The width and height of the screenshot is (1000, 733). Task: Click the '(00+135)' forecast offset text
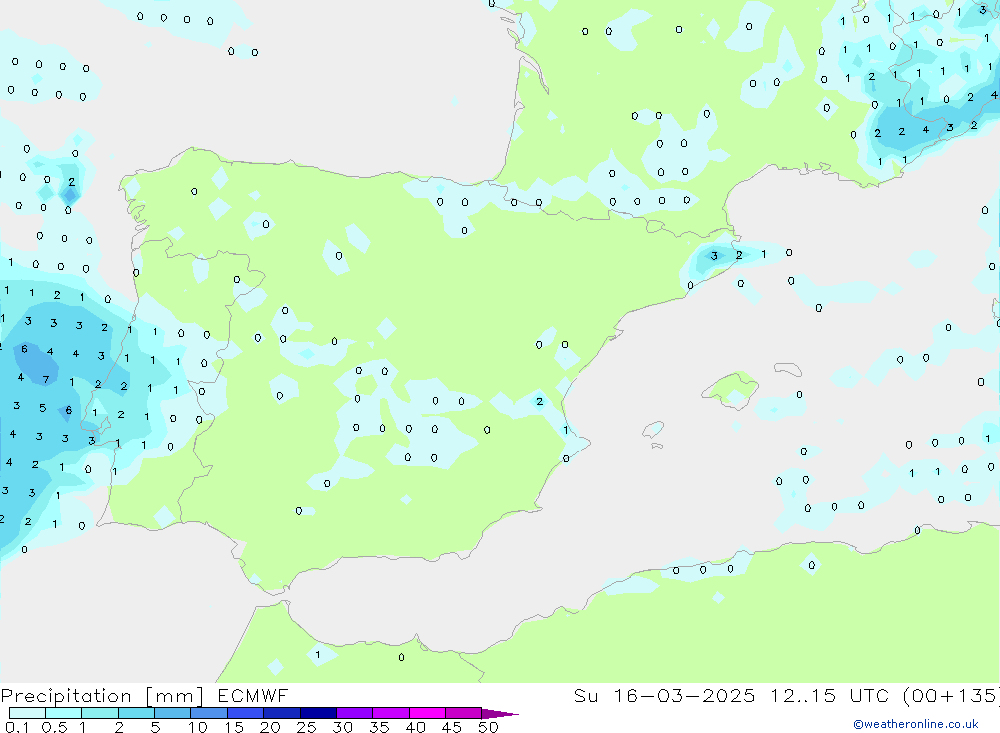[951, 695]
